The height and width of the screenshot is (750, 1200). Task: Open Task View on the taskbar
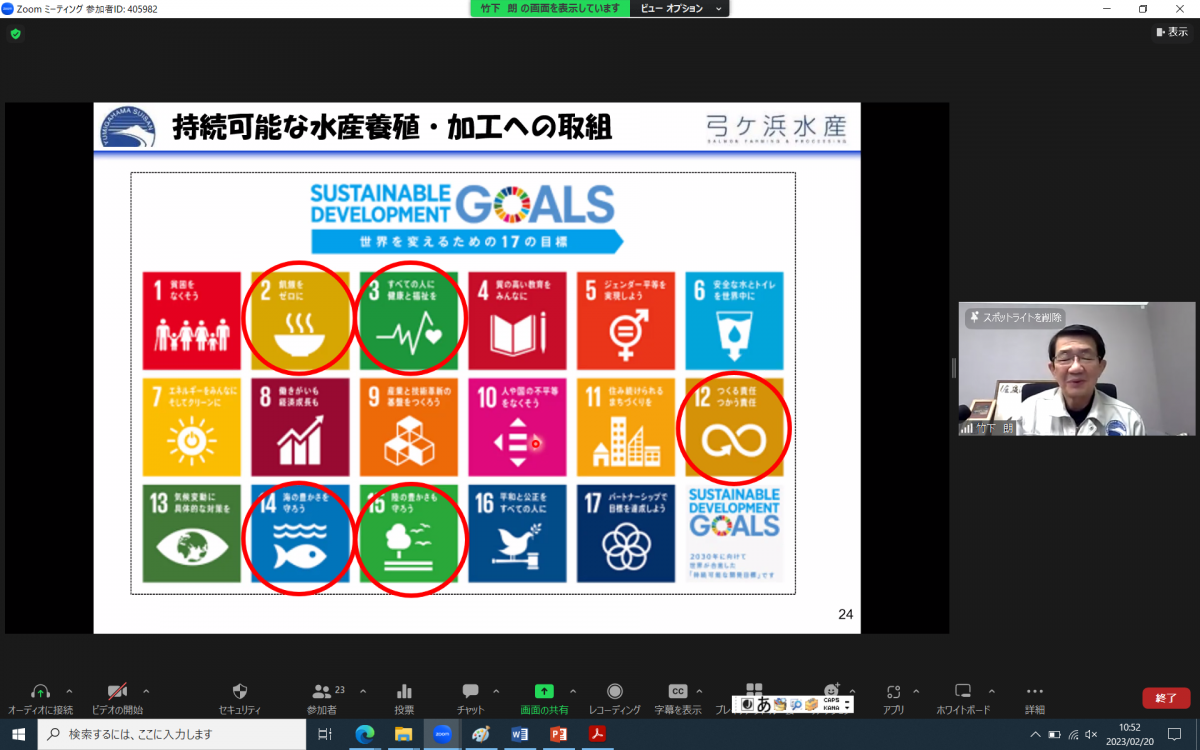pos(324,734)
